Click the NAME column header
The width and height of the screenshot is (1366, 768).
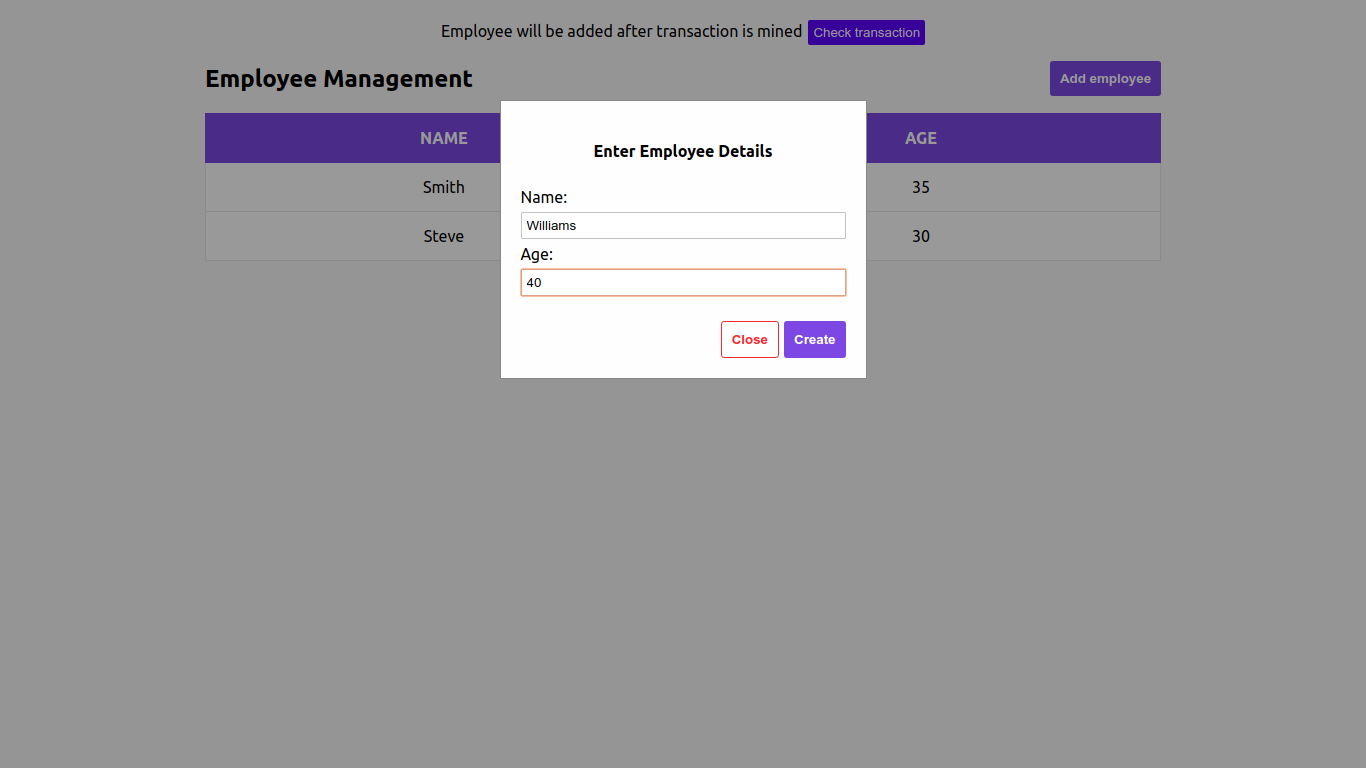[444, 138]
